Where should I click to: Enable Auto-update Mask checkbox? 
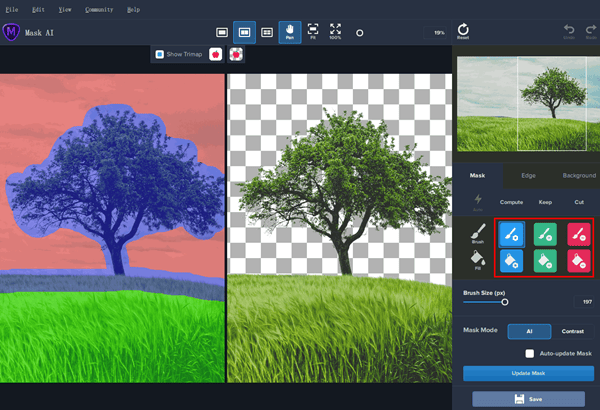(529, 353)
